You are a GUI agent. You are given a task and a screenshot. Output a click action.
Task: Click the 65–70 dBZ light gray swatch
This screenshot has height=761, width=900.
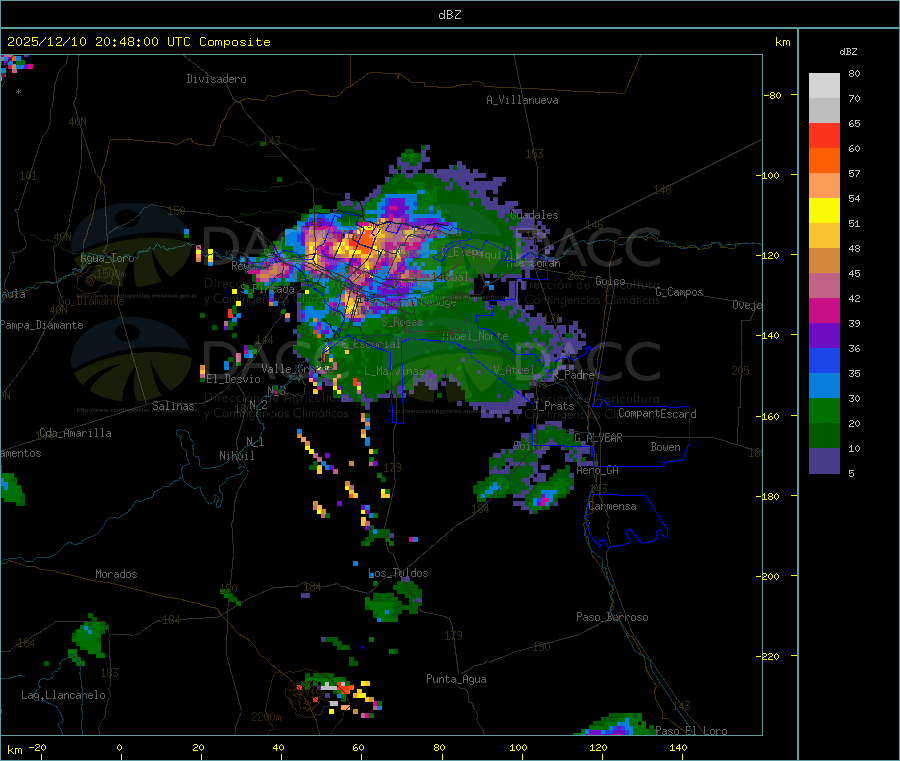coord(824,110)
